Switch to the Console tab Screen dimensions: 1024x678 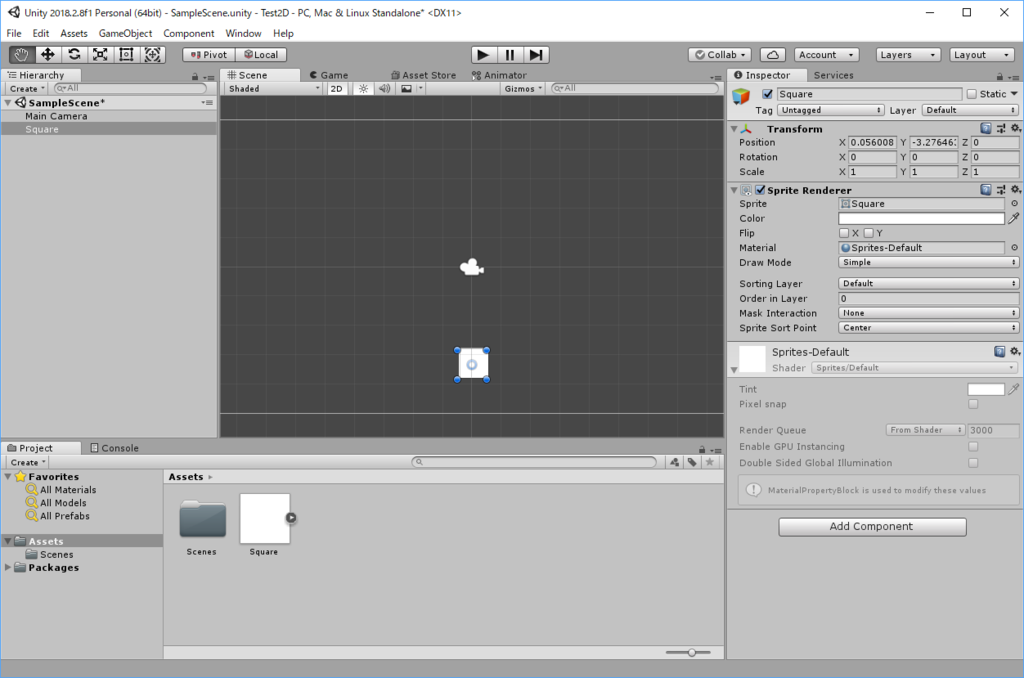(x=114, y=448)
